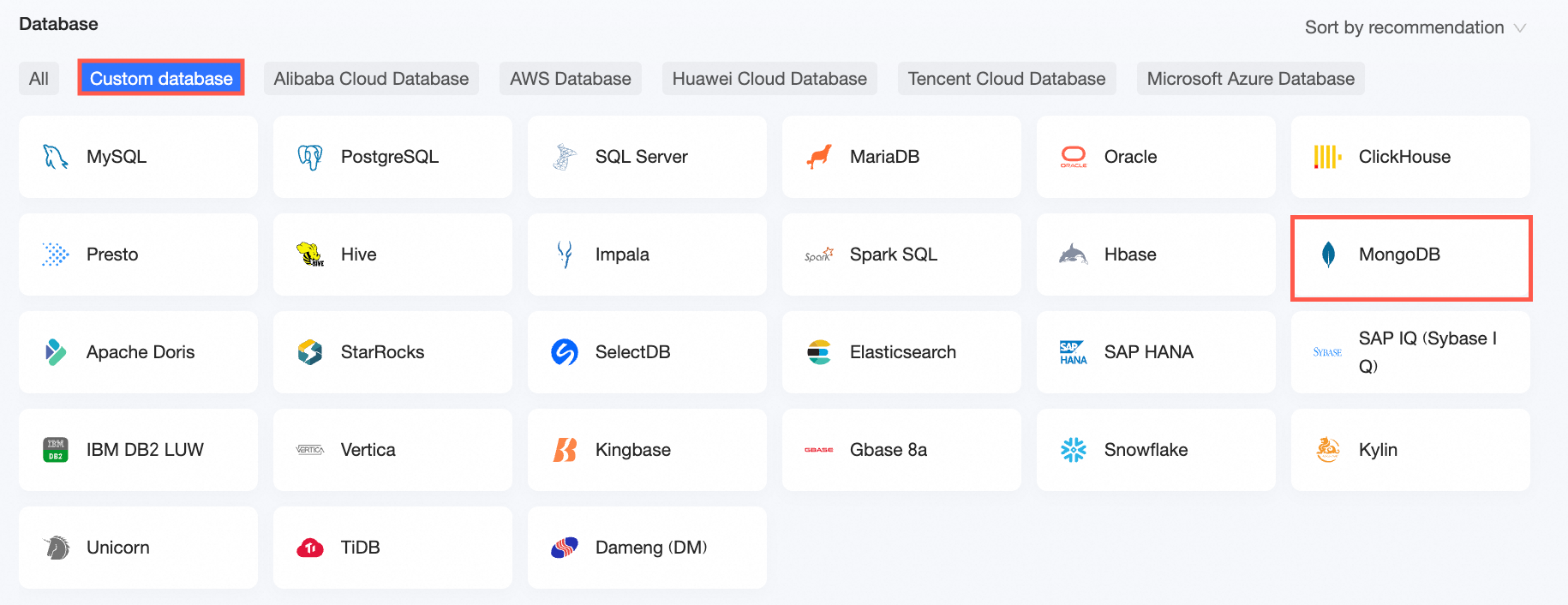Click the StarRocks cube icon

(x=310, y=352)
